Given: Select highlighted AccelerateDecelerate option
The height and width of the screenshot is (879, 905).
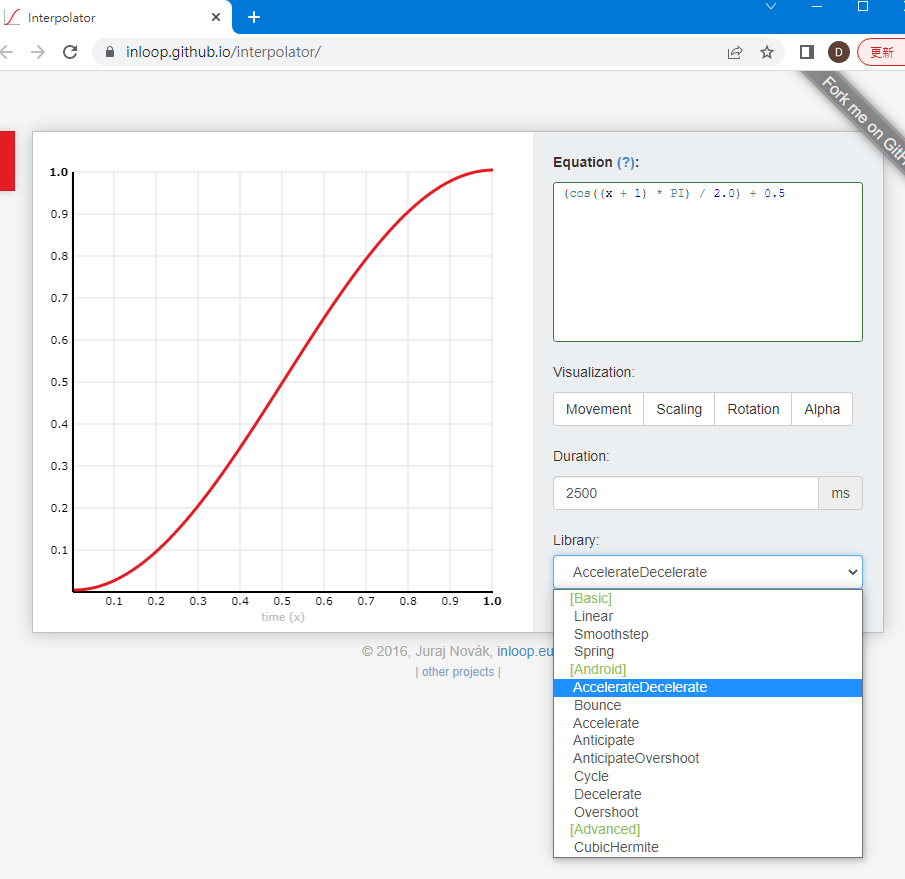Looking at the screenshot, I should pos(708,687).
